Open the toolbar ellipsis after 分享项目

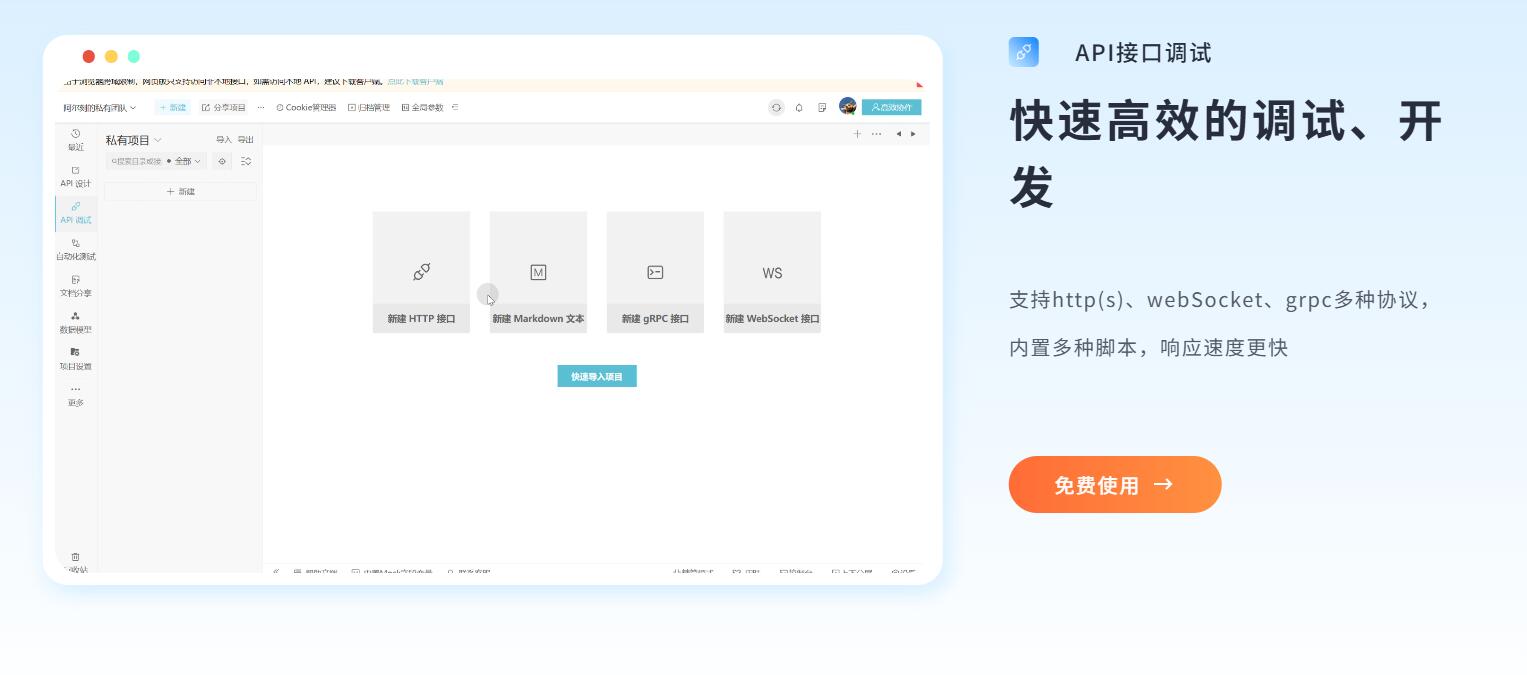[261, 107]
